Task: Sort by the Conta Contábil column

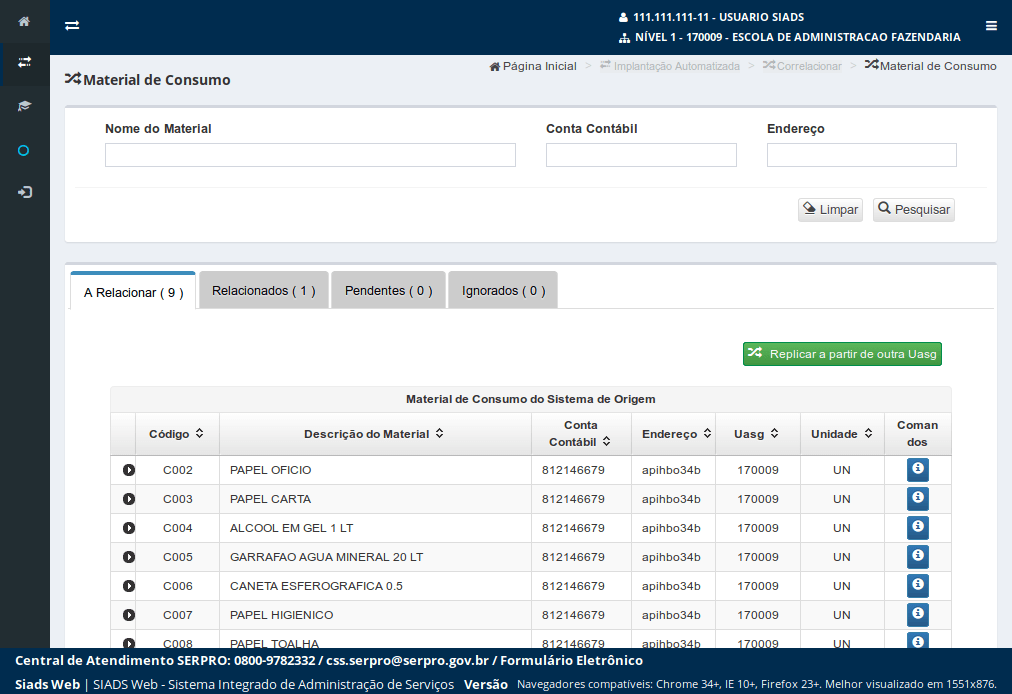Action: [x=580, y=434]
